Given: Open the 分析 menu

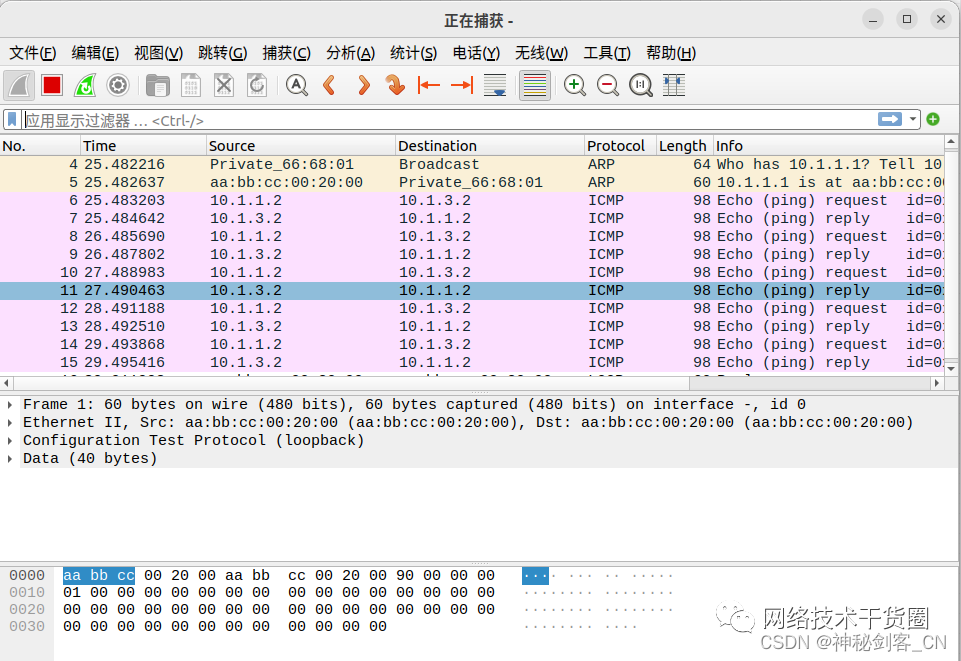Looking at the screenshot, I should pos(350,53).
